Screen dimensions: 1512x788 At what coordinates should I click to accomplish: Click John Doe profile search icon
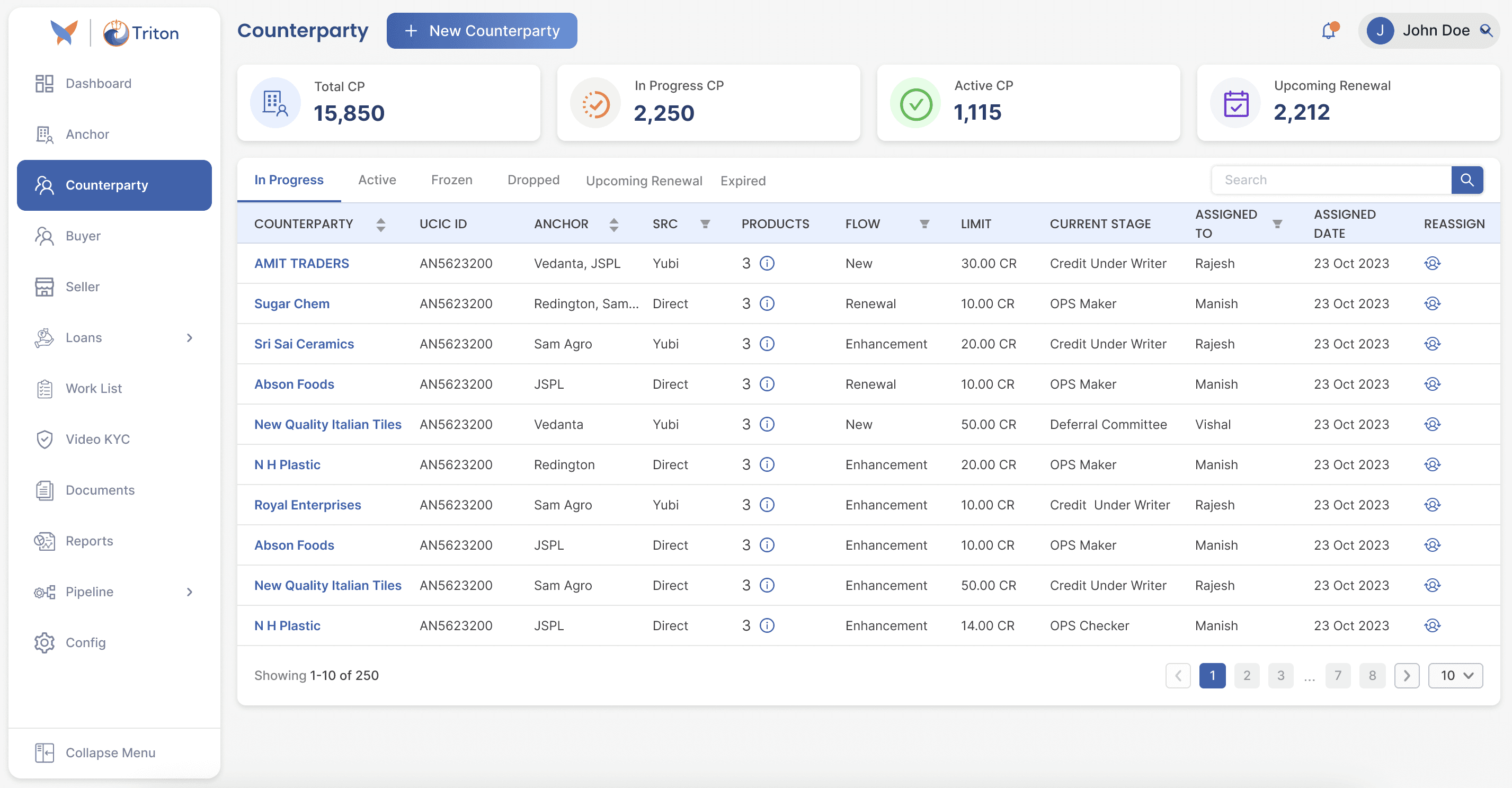point(1486,31)
